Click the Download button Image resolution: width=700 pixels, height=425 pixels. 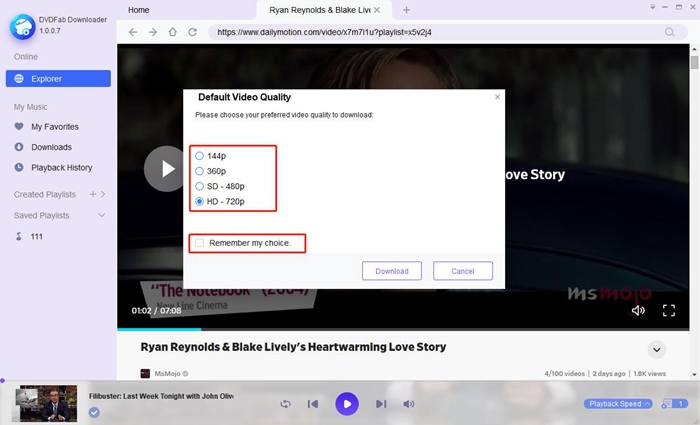click(x=392, y=271)
